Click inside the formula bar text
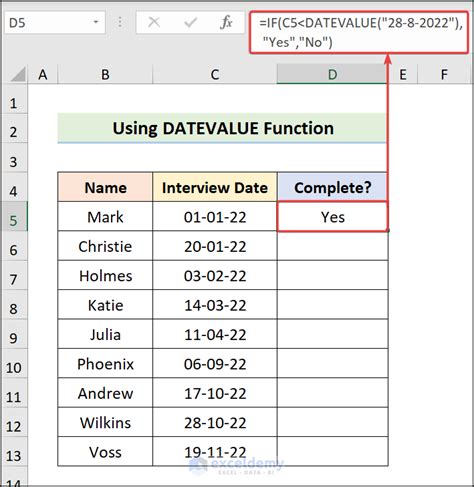This screenshot has height=487, width=474. point(359,32)
